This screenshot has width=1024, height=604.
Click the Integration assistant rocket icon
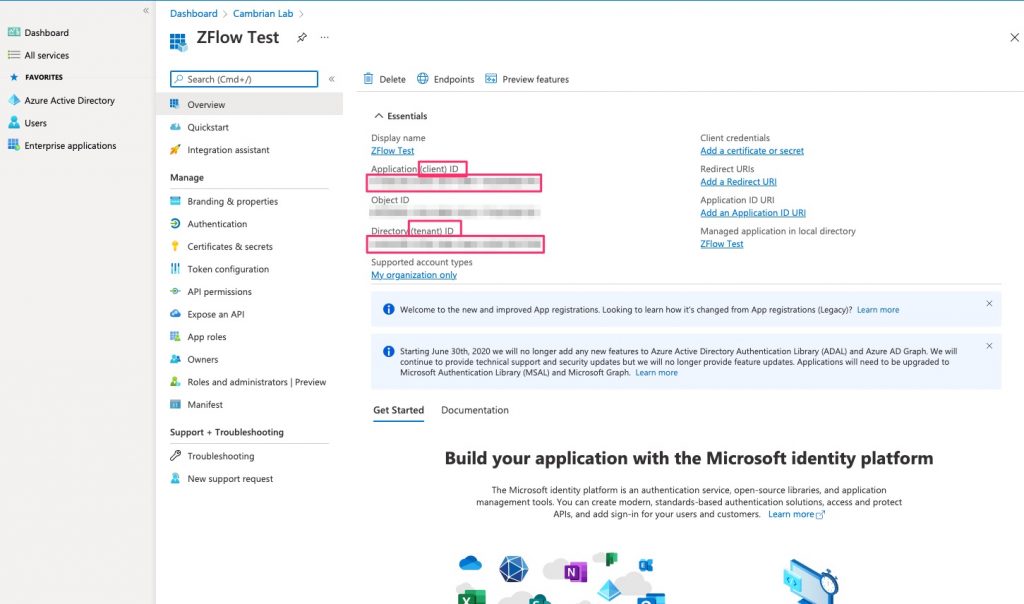pos(175,150)
